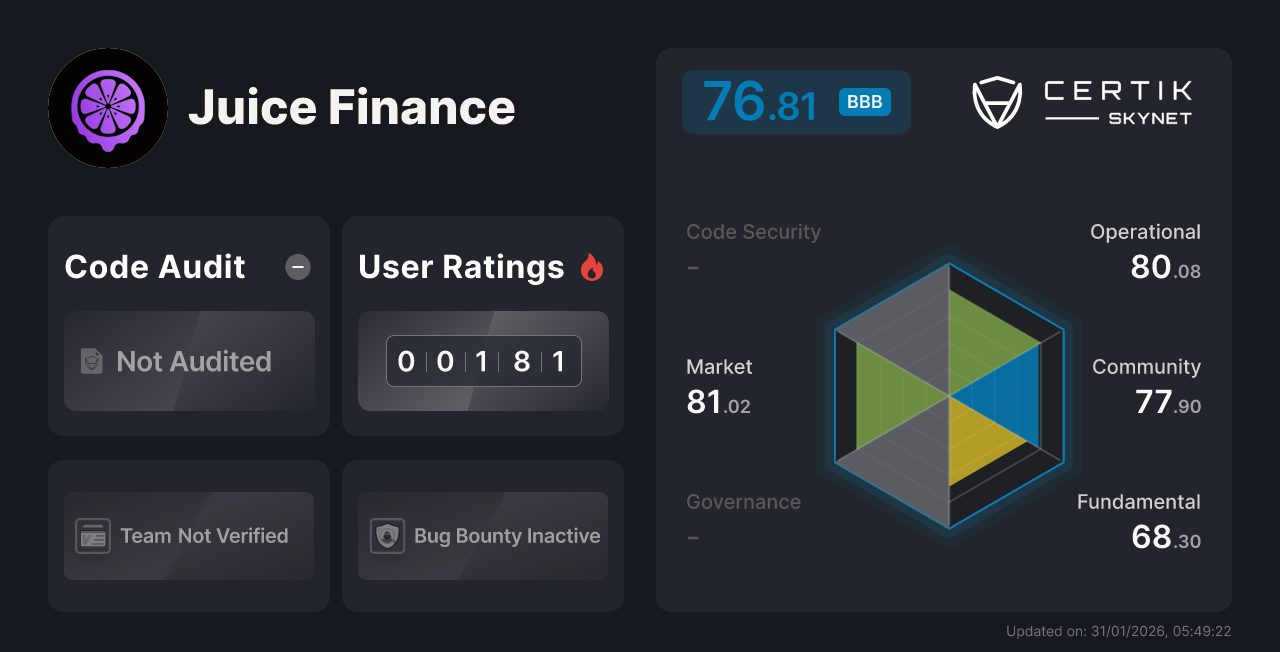Open the Updated on timestamp link
The height and width of the screenshot is (652, 1280).
pos(1119,631)
